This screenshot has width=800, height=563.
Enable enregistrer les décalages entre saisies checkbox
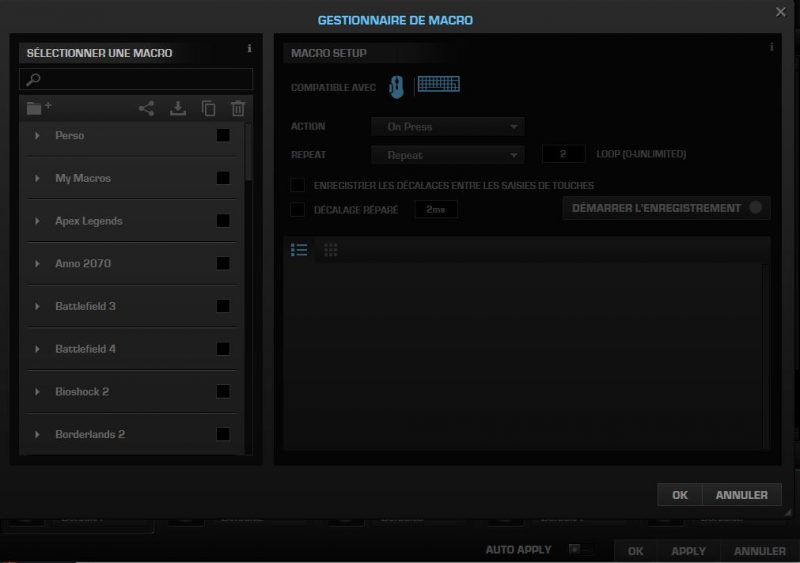point(297,185)
